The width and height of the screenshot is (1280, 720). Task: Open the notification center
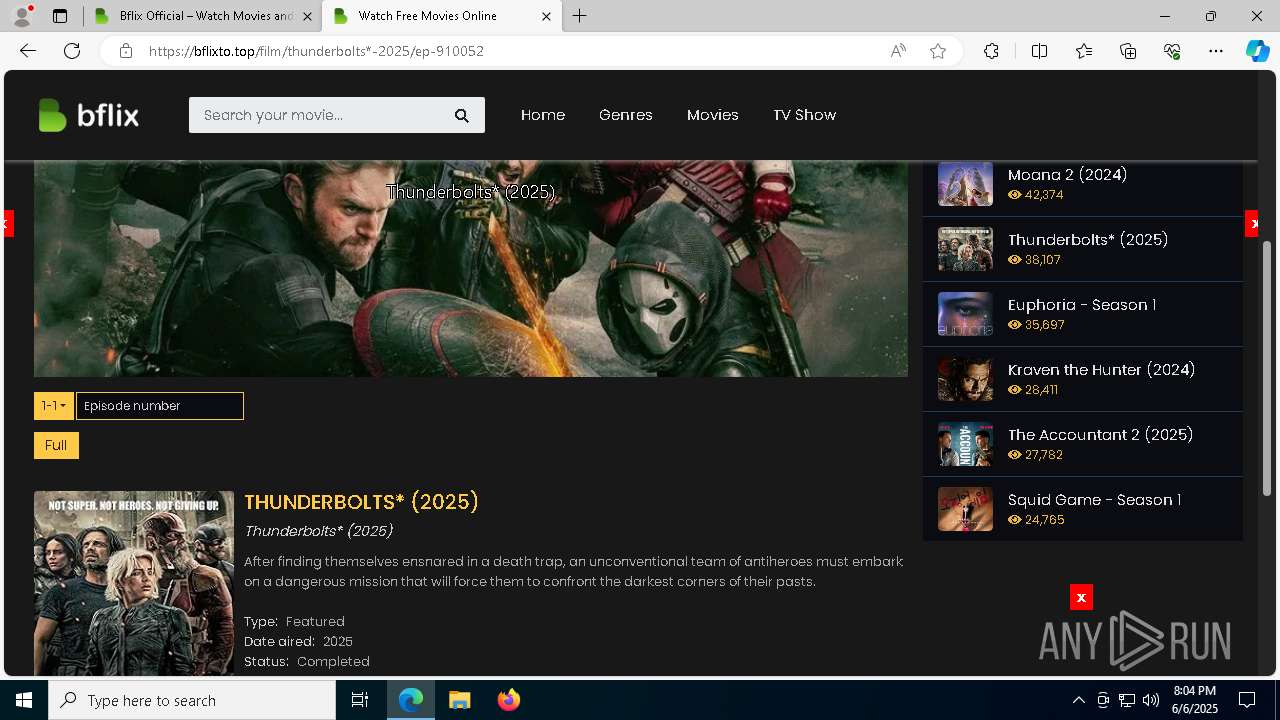click(1247, 700)
